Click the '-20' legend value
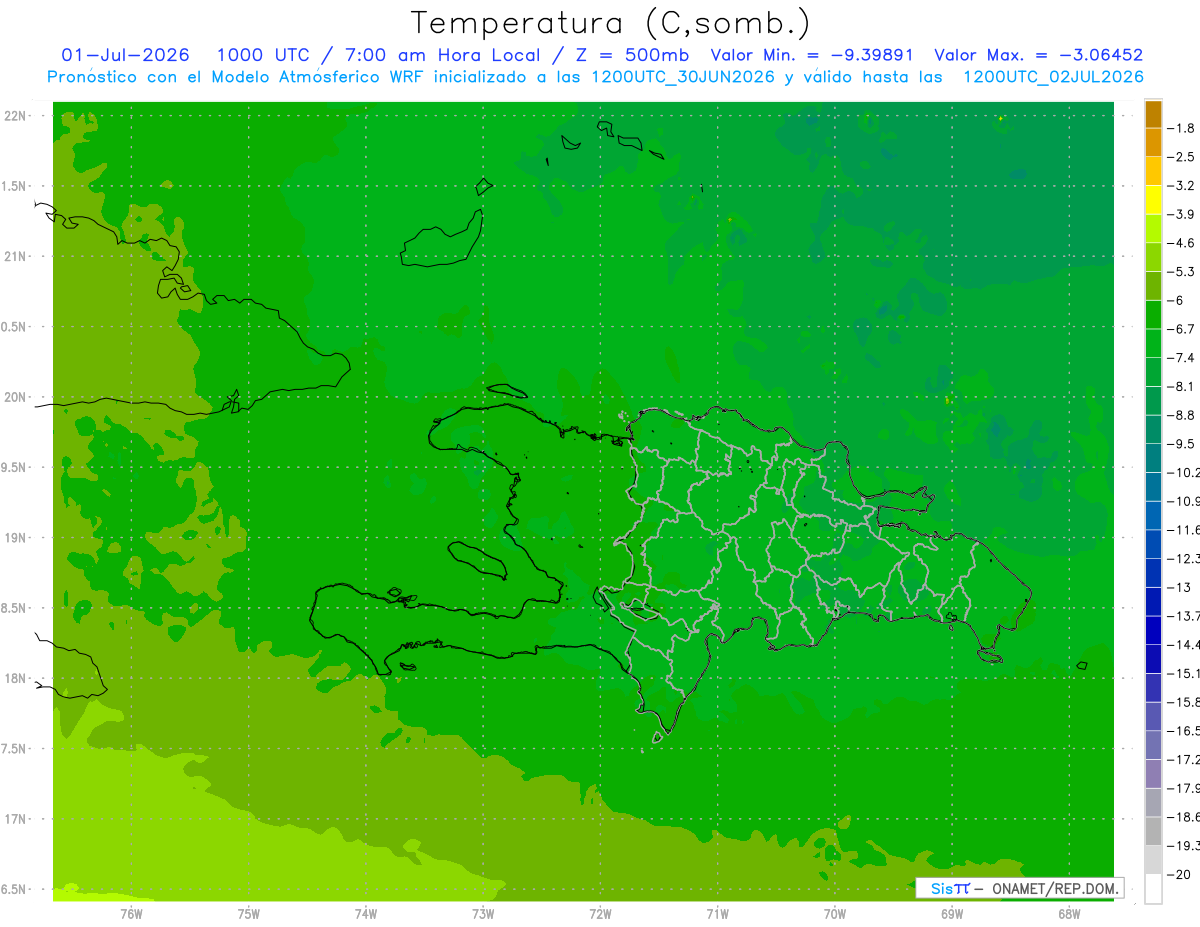Viewport: 1200px width, 927px height. tap(1178, 874)
